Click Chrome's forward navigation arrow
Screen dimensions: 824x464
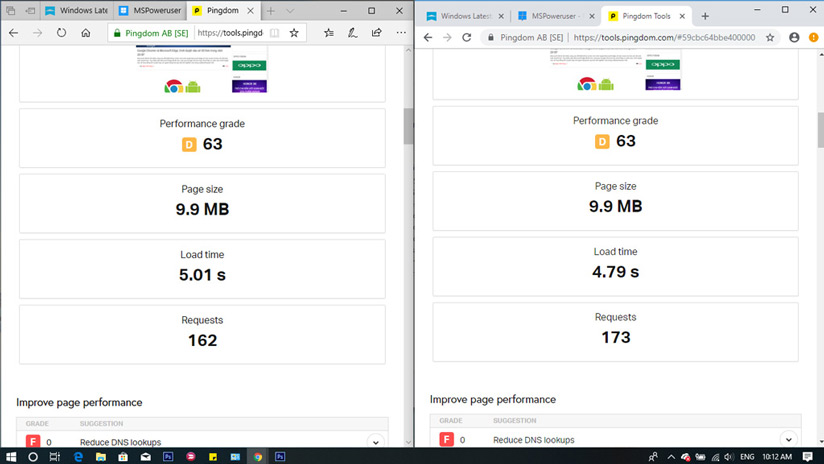[447, 37]
